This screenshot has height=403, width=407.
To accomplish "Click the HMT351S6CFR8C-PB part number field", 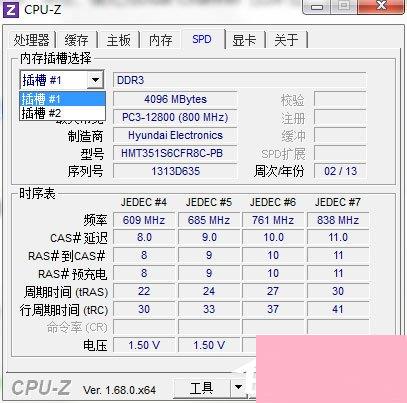I will point(175,153).
